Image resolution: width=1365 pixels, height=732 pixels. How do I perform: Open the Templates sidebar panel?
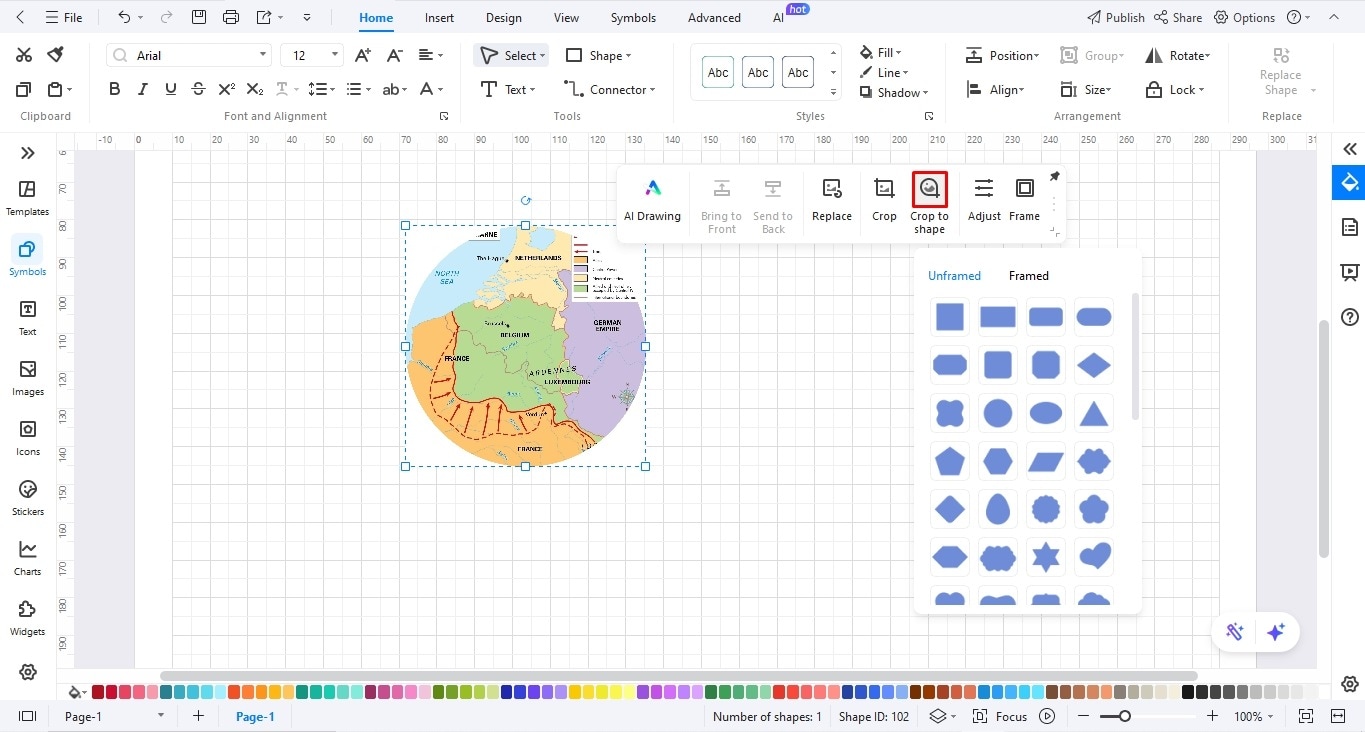coord(28,198)
